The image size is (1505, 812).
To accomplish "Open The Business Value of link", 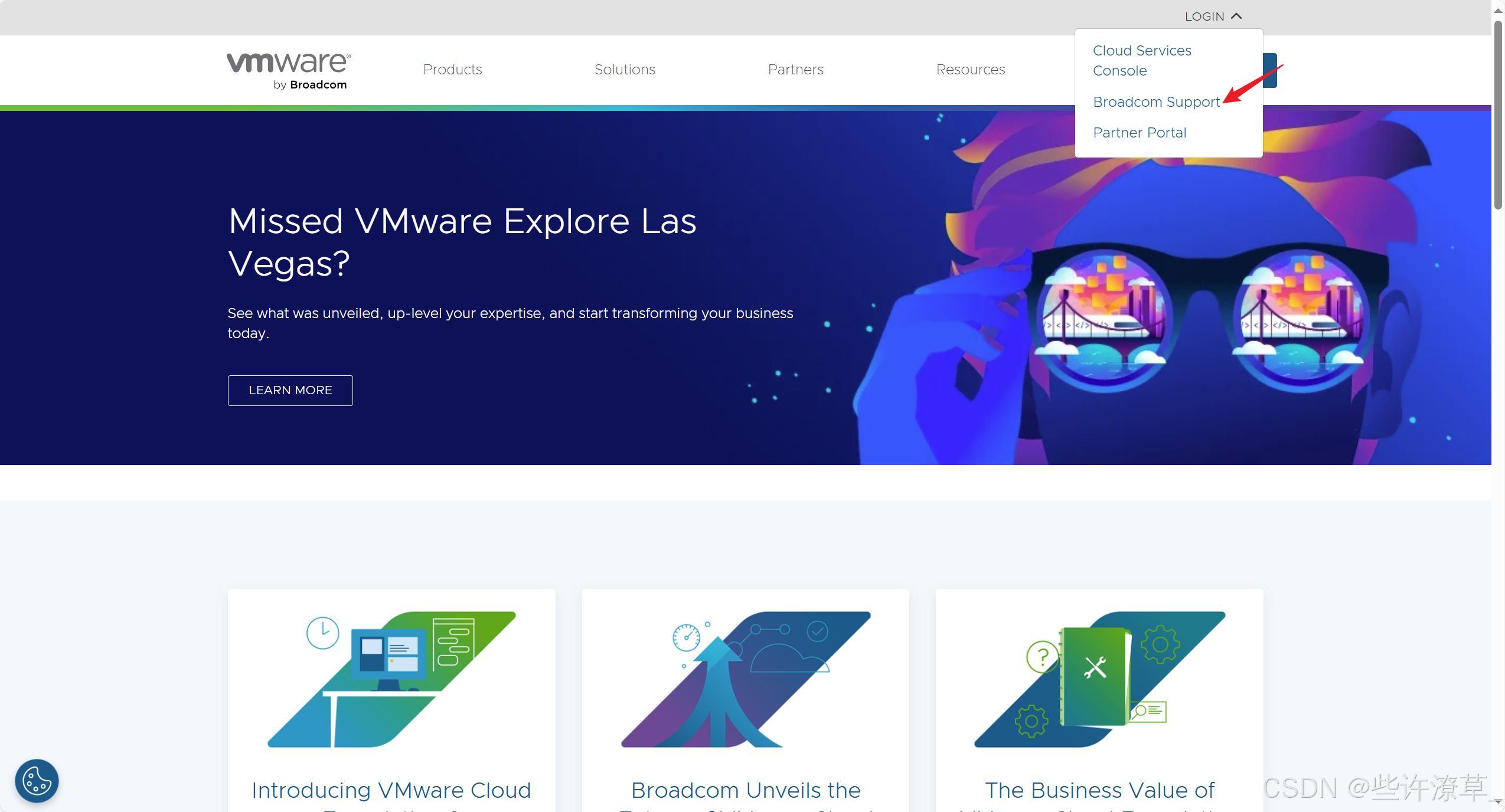I will [x=1099, y=790].
